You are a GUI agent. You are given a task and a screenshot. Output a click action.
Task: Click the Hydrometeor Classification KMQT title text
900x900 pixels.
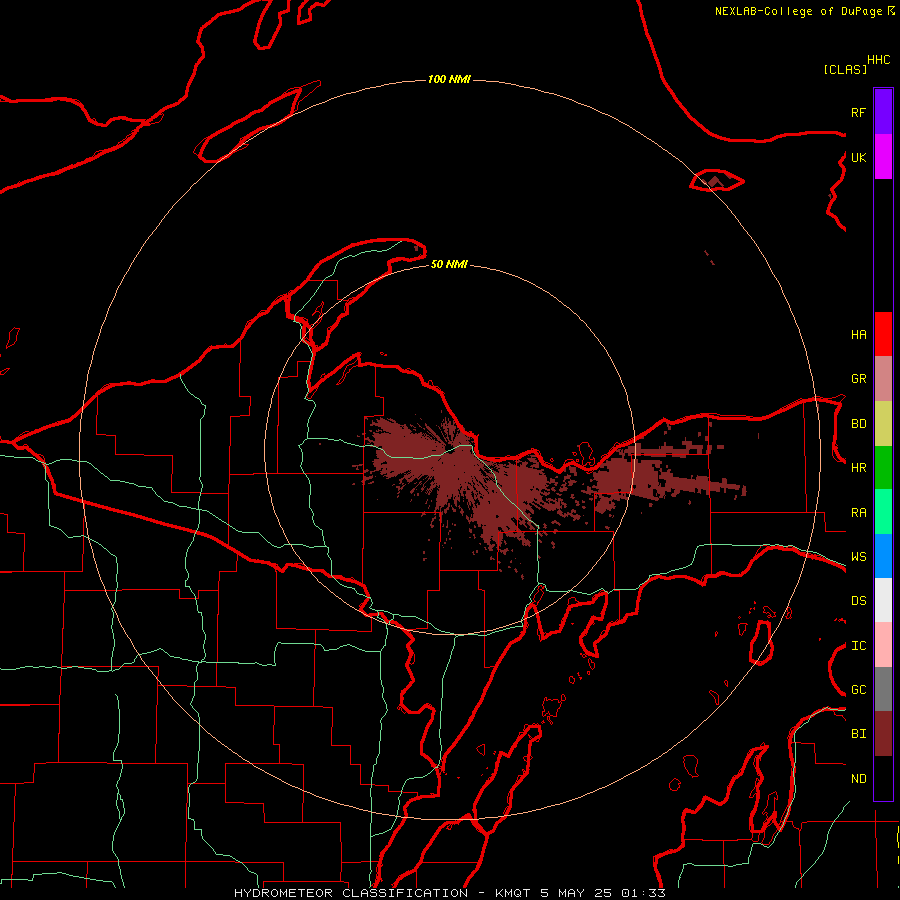[x=449, y=893]
